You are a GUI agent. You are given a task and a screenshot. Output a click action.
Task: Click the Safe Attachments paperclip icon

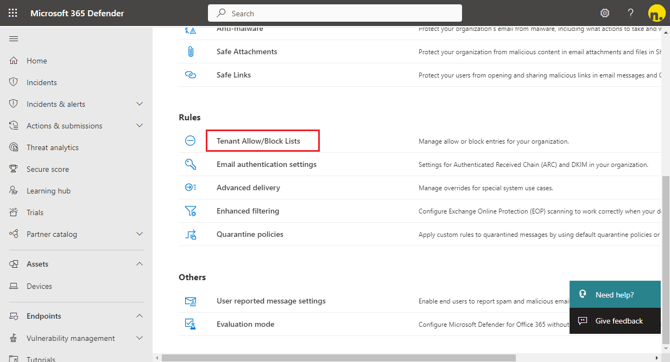click(191, 52)
